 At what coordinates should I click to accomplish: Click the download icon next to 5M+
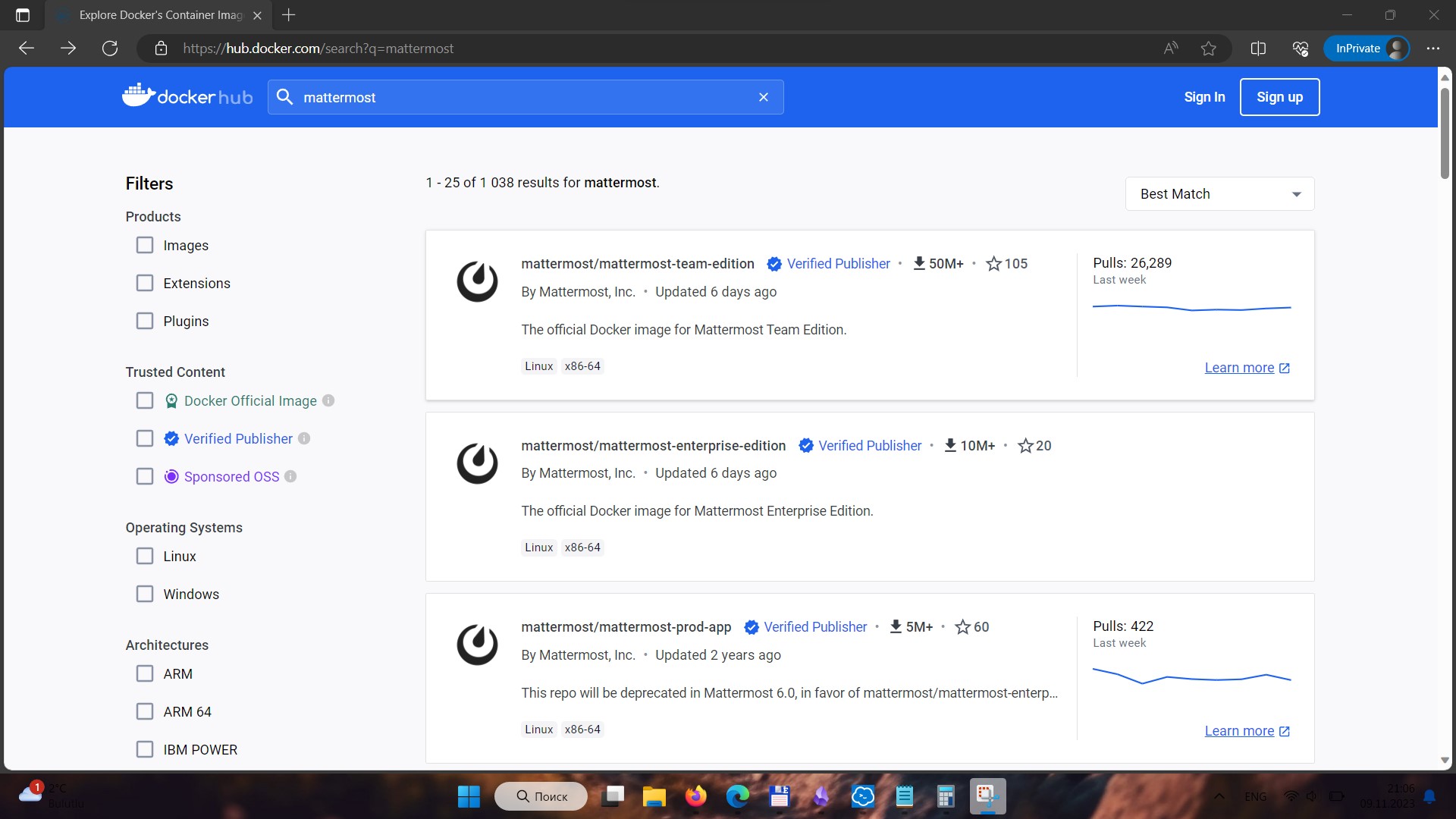[x=896, y=626]
